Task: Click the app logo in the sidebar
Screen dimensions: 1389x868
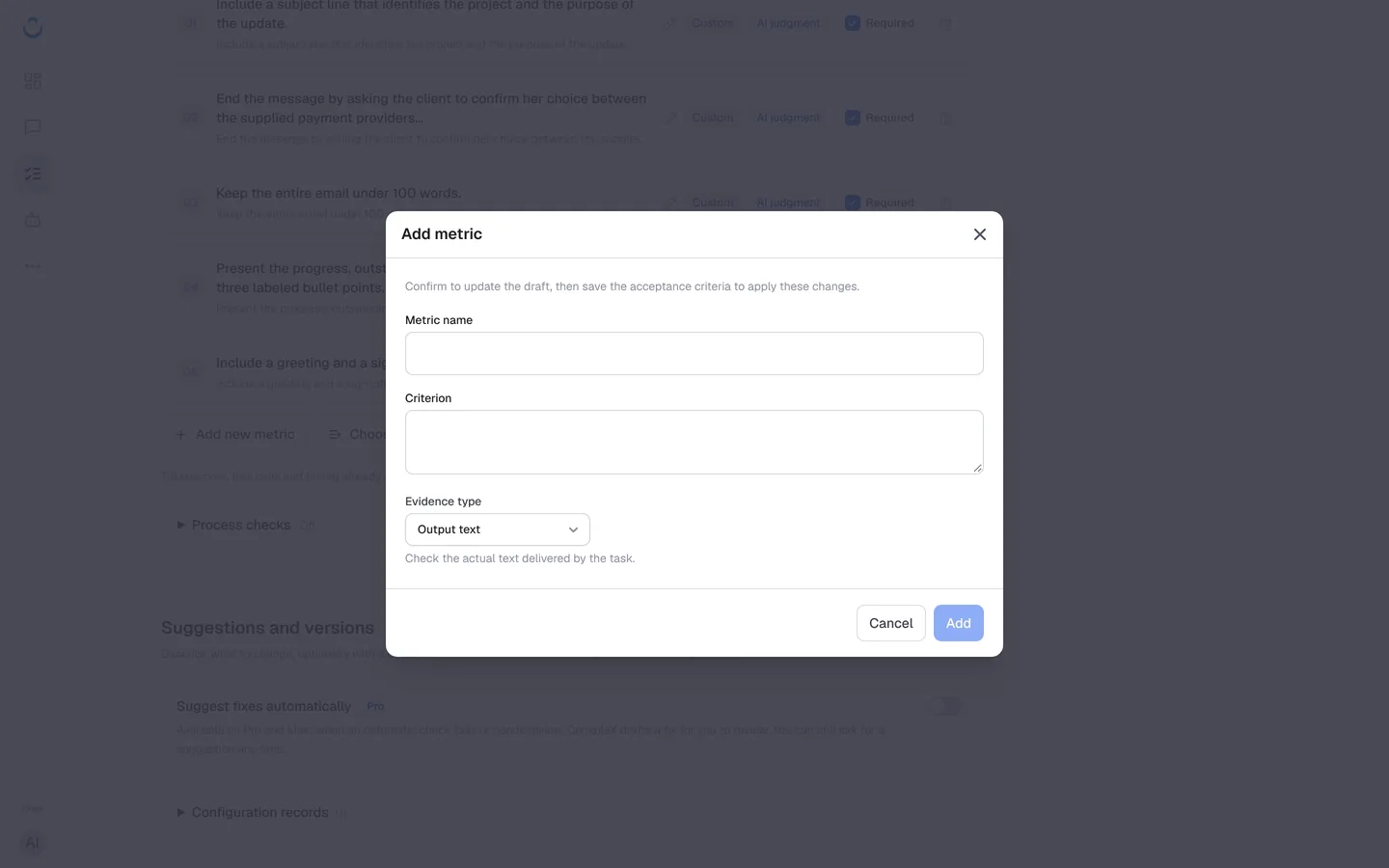Action: (x=33, y=27)
